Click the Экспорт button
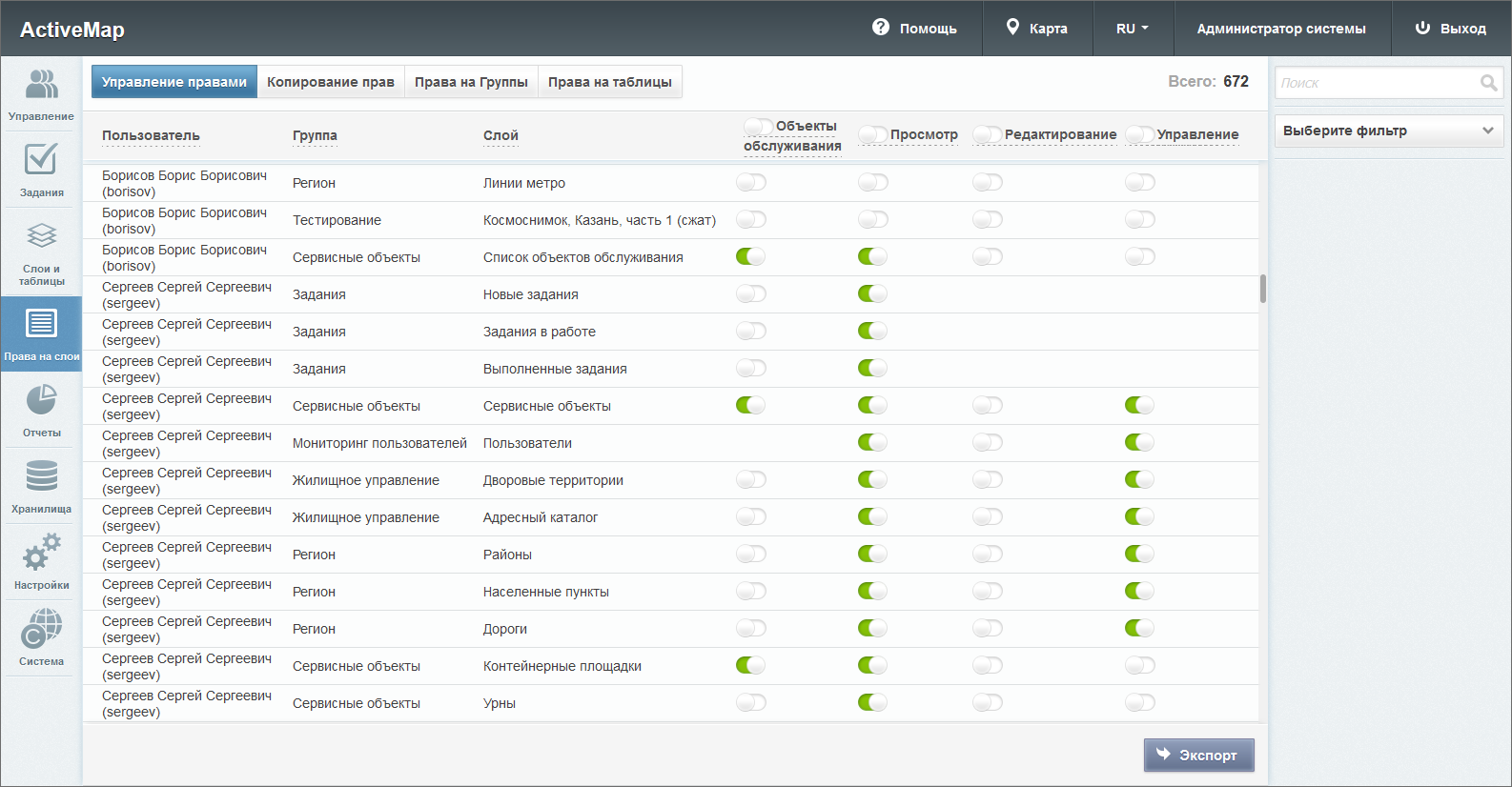This screenshot has width=1512, height=787. 1199,755
